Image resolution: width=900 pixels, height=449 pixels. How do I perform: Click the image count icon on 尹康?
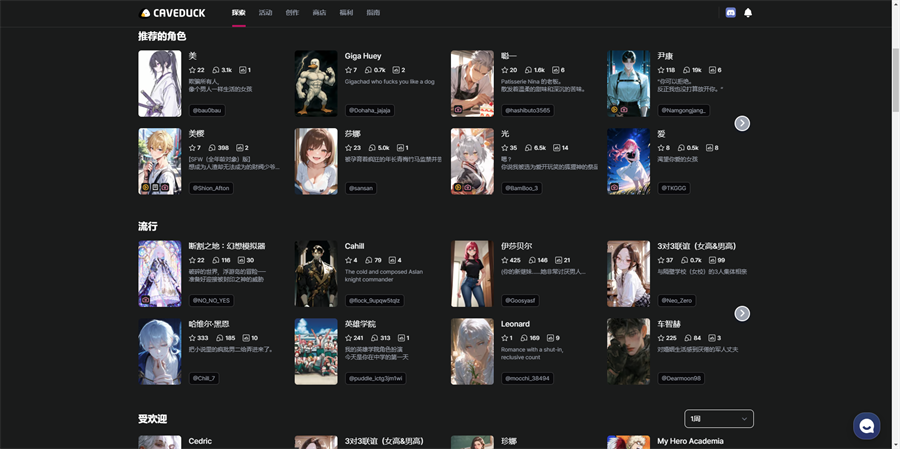pos(712,70)
